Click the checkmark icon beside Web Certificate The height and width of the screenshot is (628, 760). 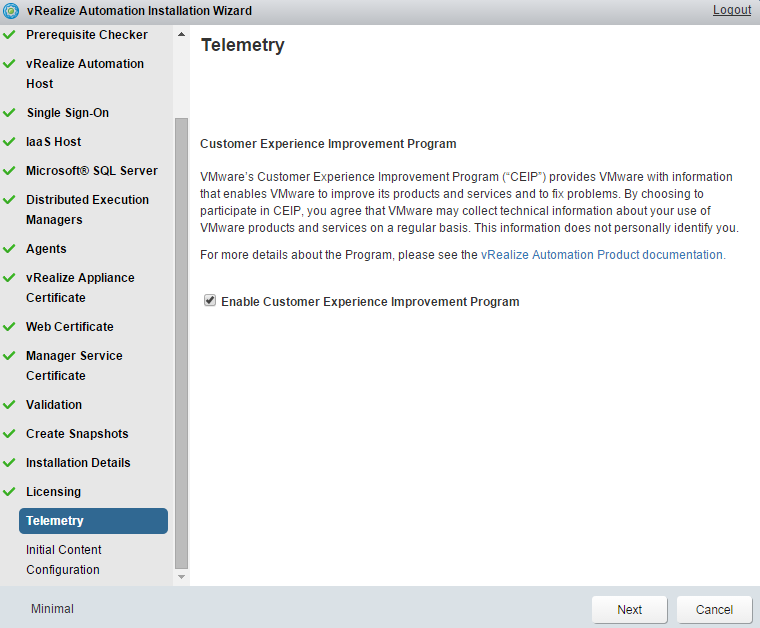pos(9,327)
